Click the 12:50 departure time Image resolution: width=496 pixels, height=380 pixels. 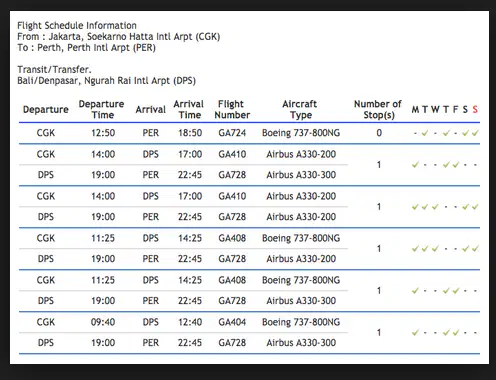click(x=103, y=133)
